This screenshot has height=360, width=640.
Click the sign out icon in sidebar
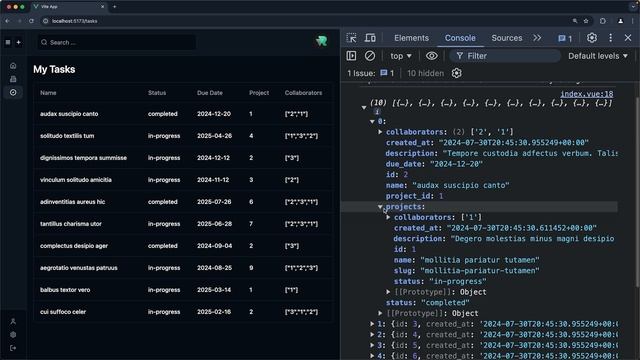coord(13,348)
